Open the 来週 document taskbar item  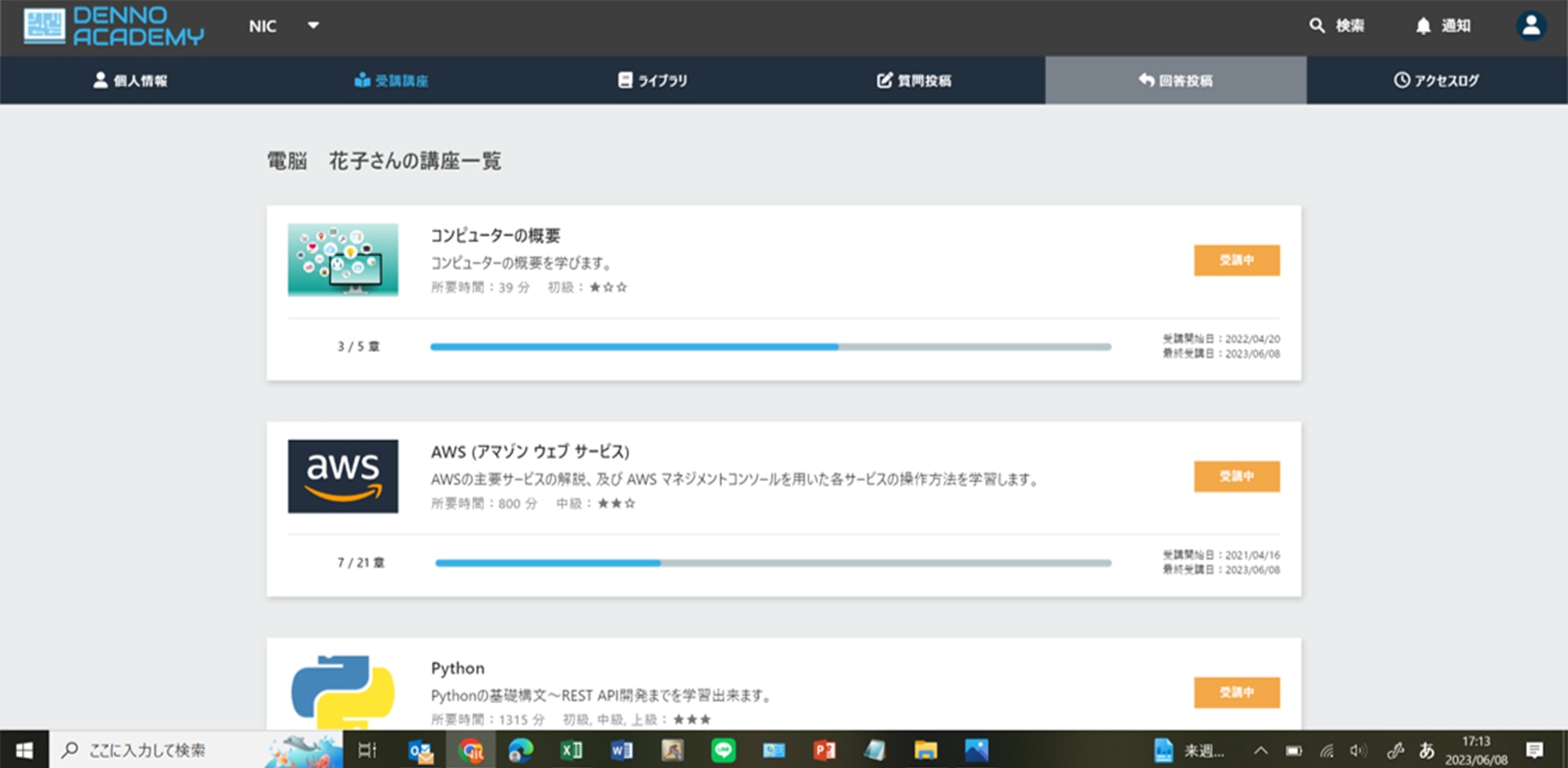click(1188, 750)
